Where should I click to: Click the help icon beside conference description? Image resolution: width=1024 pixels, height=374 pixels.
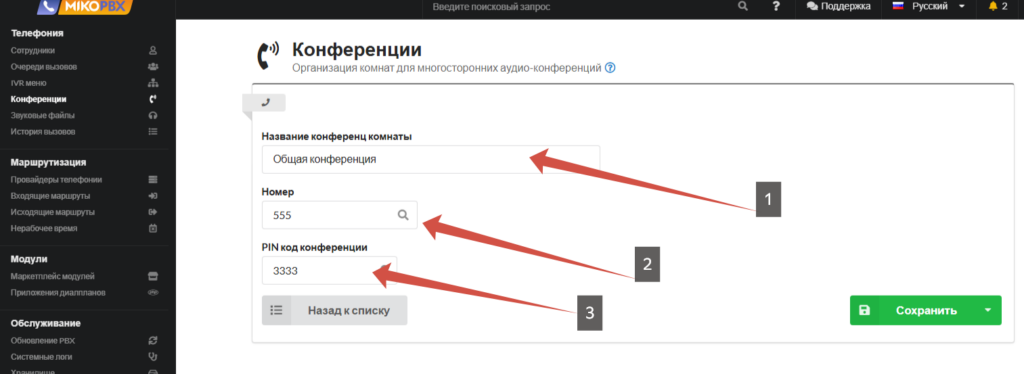(610, 67)
